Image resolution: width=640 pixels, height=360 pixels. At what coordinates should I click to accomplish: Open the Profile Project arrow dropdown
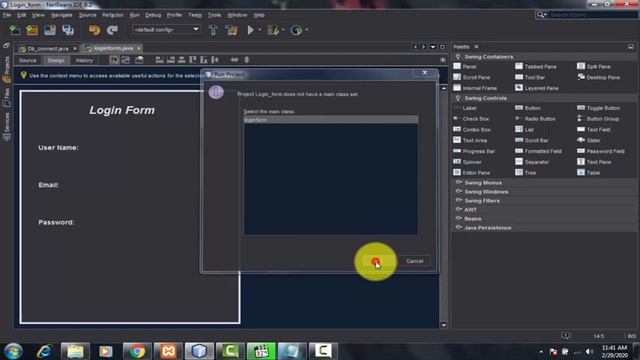click(307, 30)
